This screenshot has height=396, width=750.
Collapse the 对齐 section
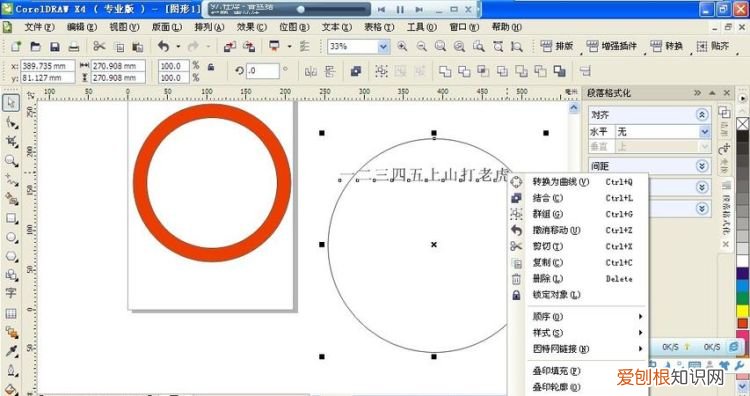tap(702, 115)
